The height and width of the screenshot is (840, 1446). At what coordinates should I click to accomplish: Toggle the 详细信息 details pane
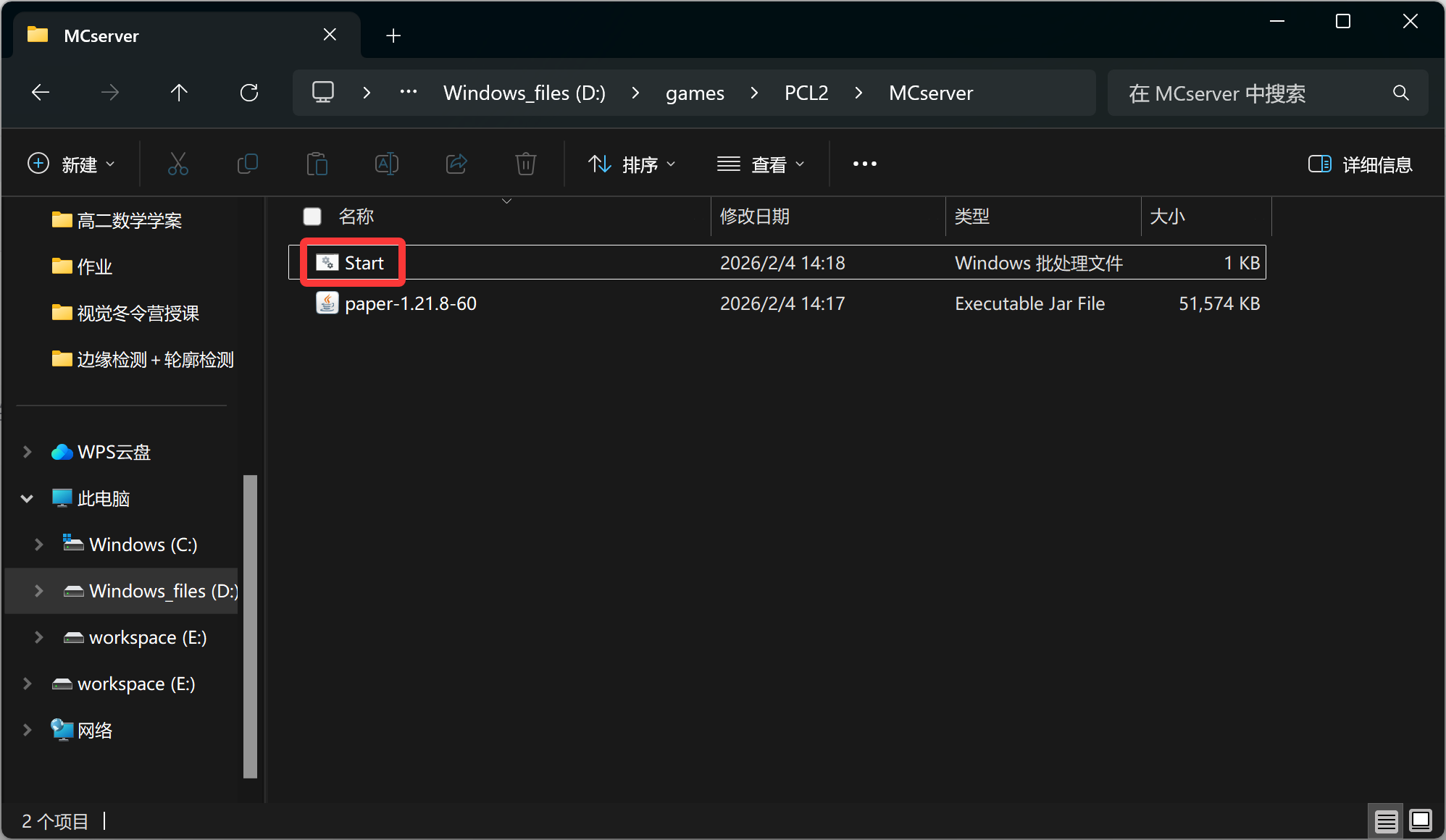click(1360, 164)
